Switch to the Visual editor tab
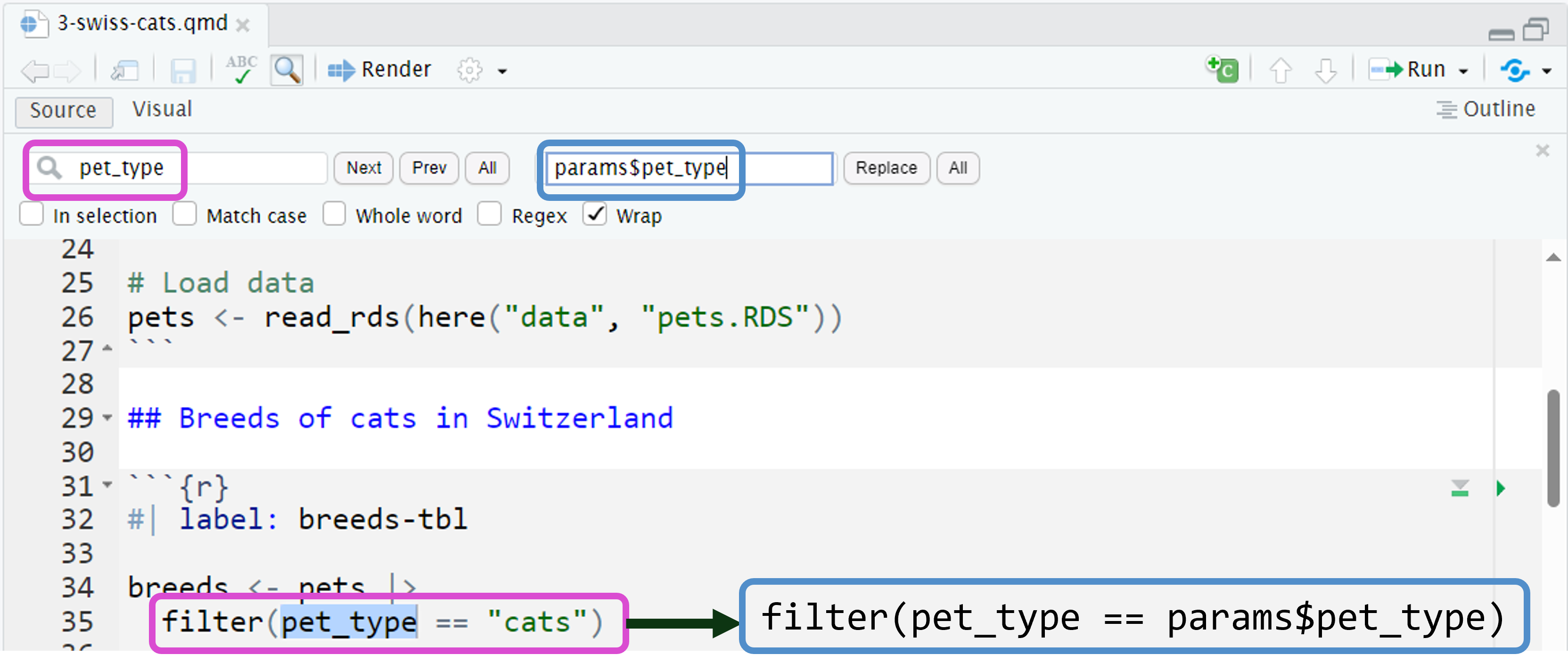The width and height of the screenshot is (1568, 663). click(161, 109)
